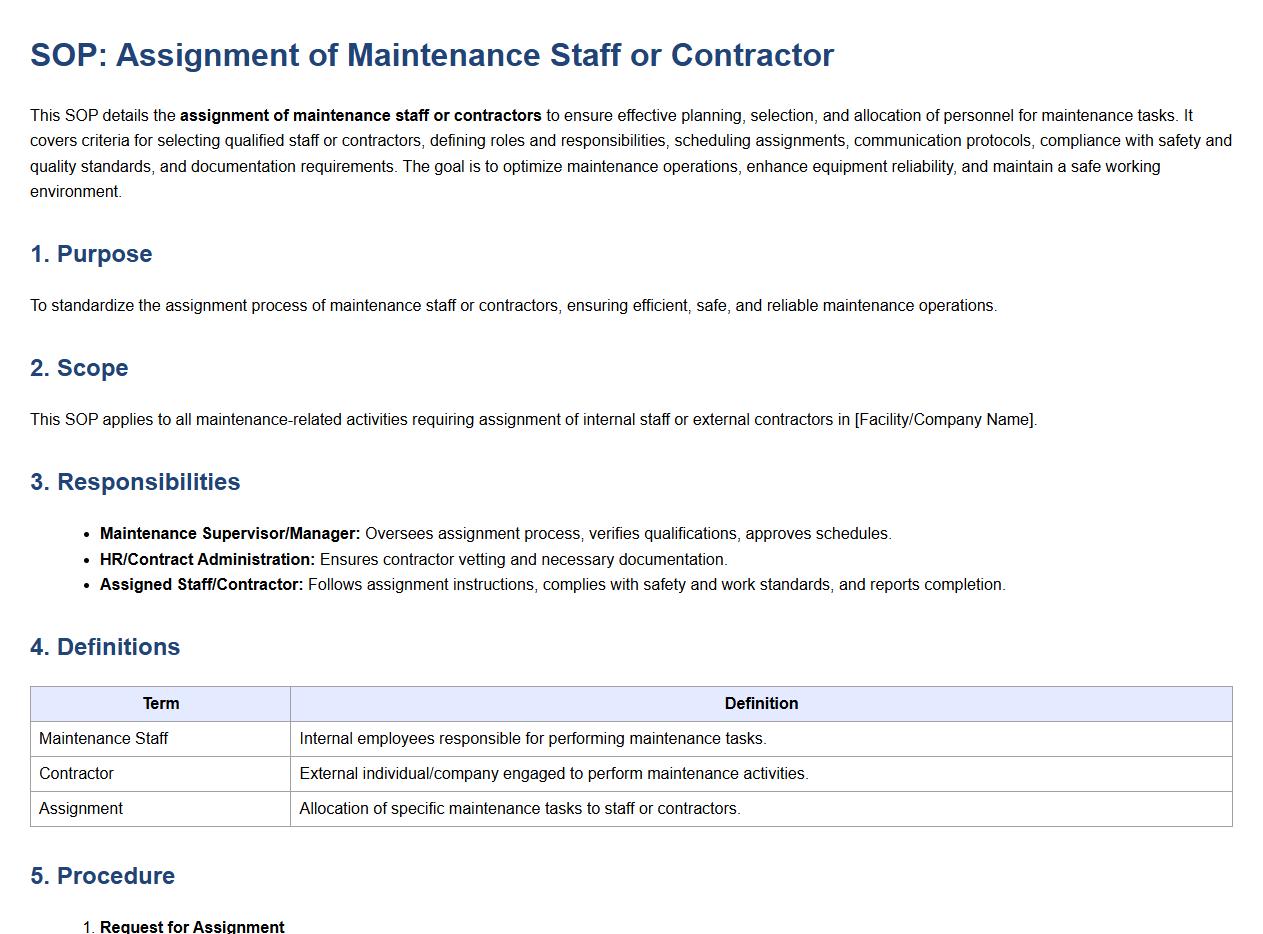Screen dimensions: 1263x934
Task: Click the 'Assigned Staff/Contractor:' bullet label
Action: click(201, 585)
